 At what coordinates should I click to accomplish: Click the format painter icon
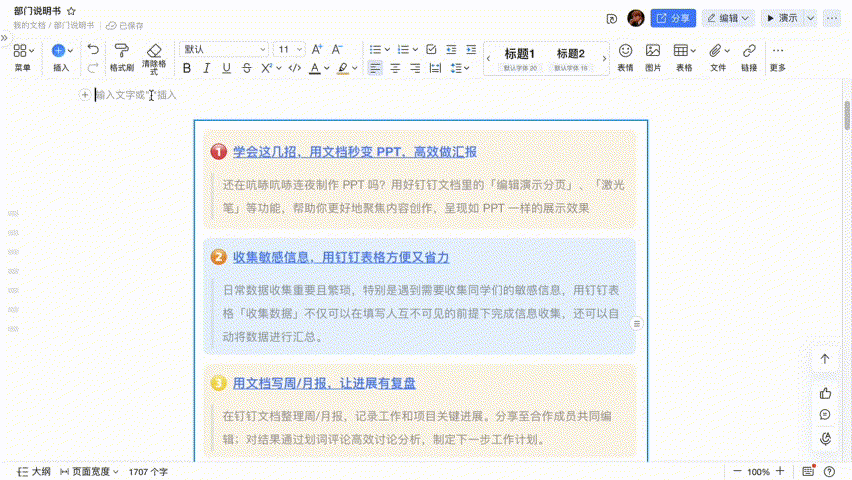point(121,51)
